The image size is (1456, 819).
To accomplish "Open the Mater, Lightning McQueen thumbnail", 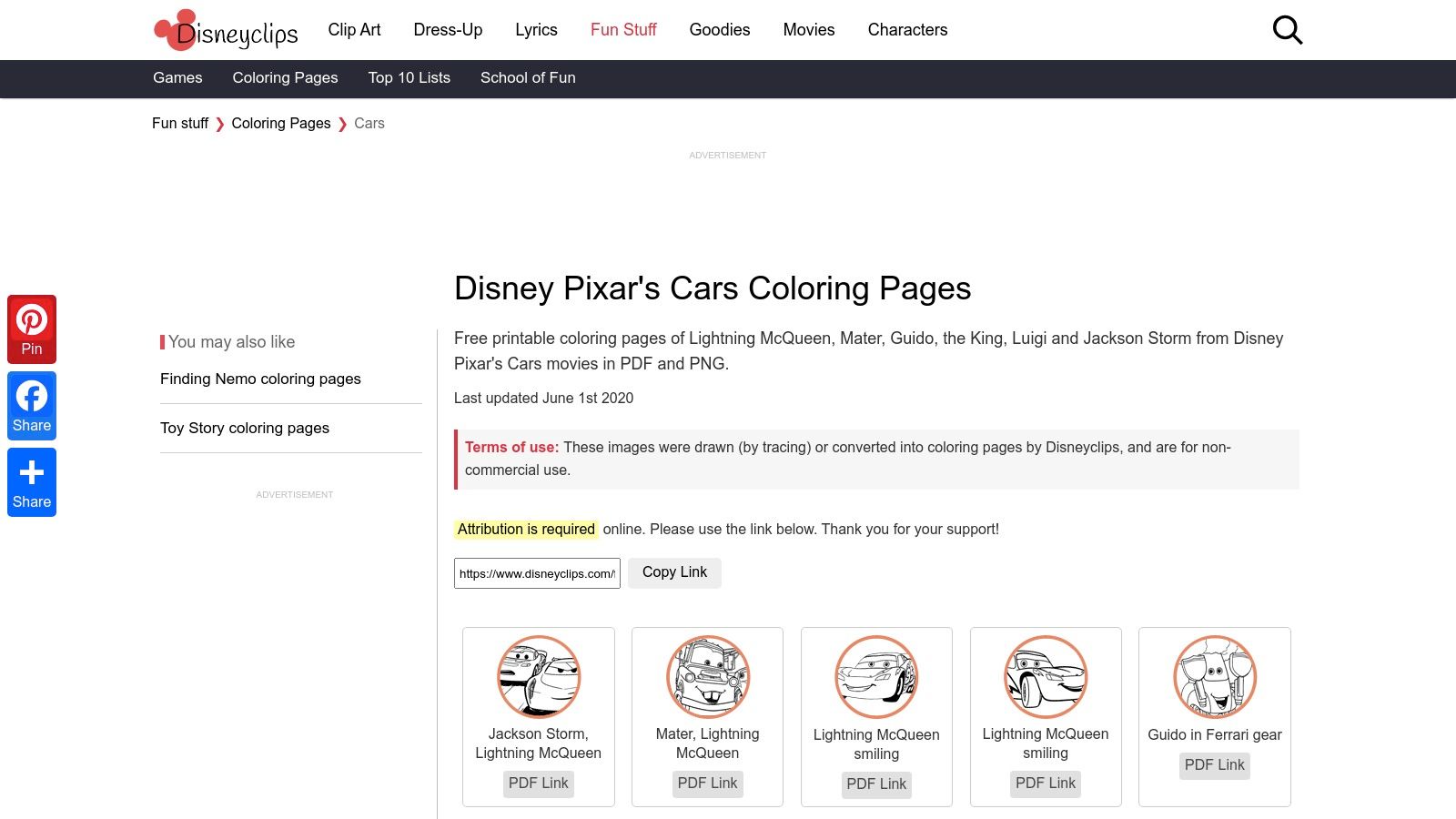I will 707,676.
